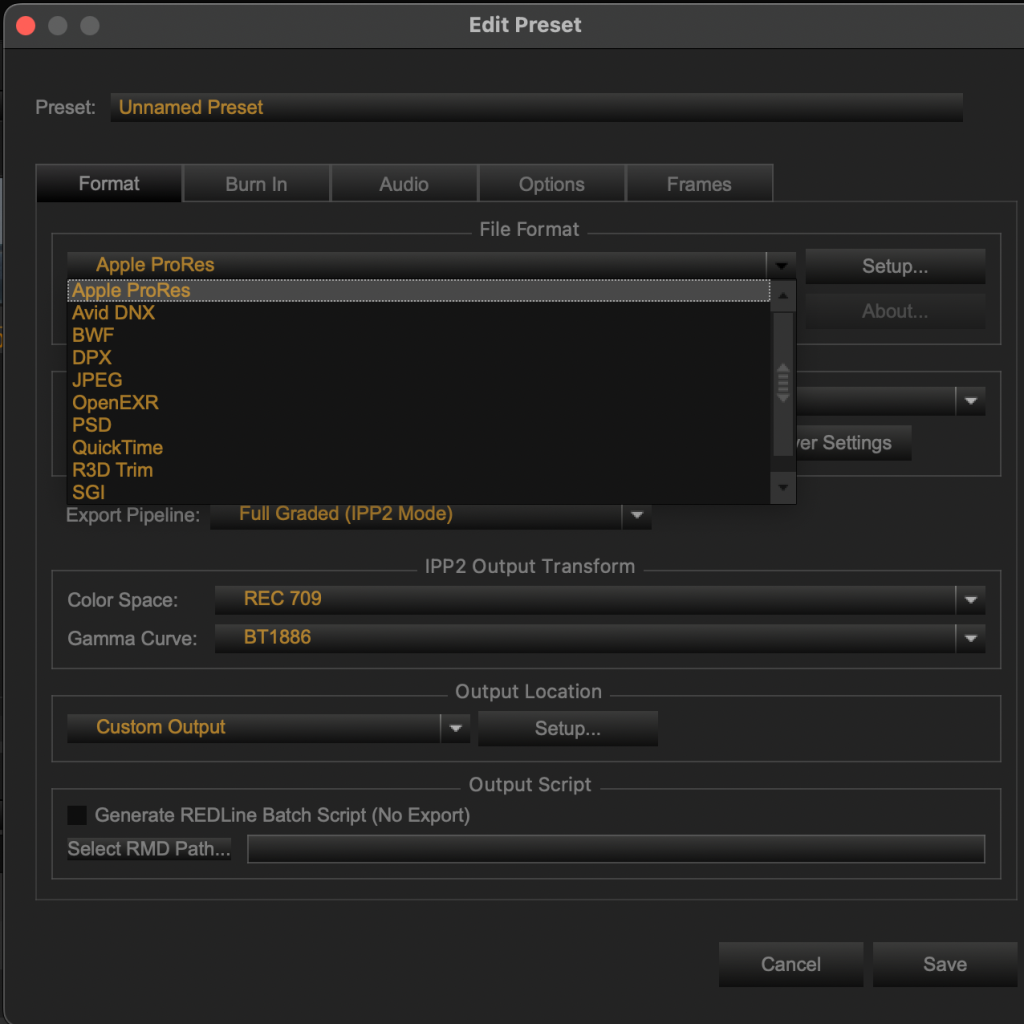Image resolution: width=1024 pixels, height=1024 pixels.
Task: Go to the Options tab
Action: [x=552, y=184]
